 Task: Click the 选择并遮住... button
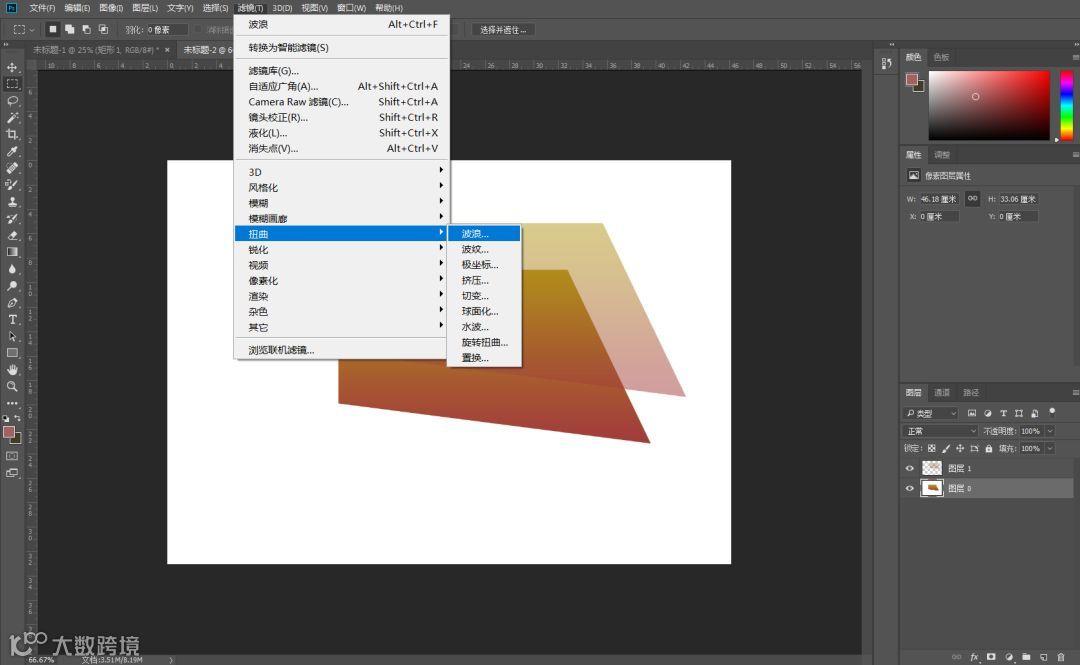503,30
